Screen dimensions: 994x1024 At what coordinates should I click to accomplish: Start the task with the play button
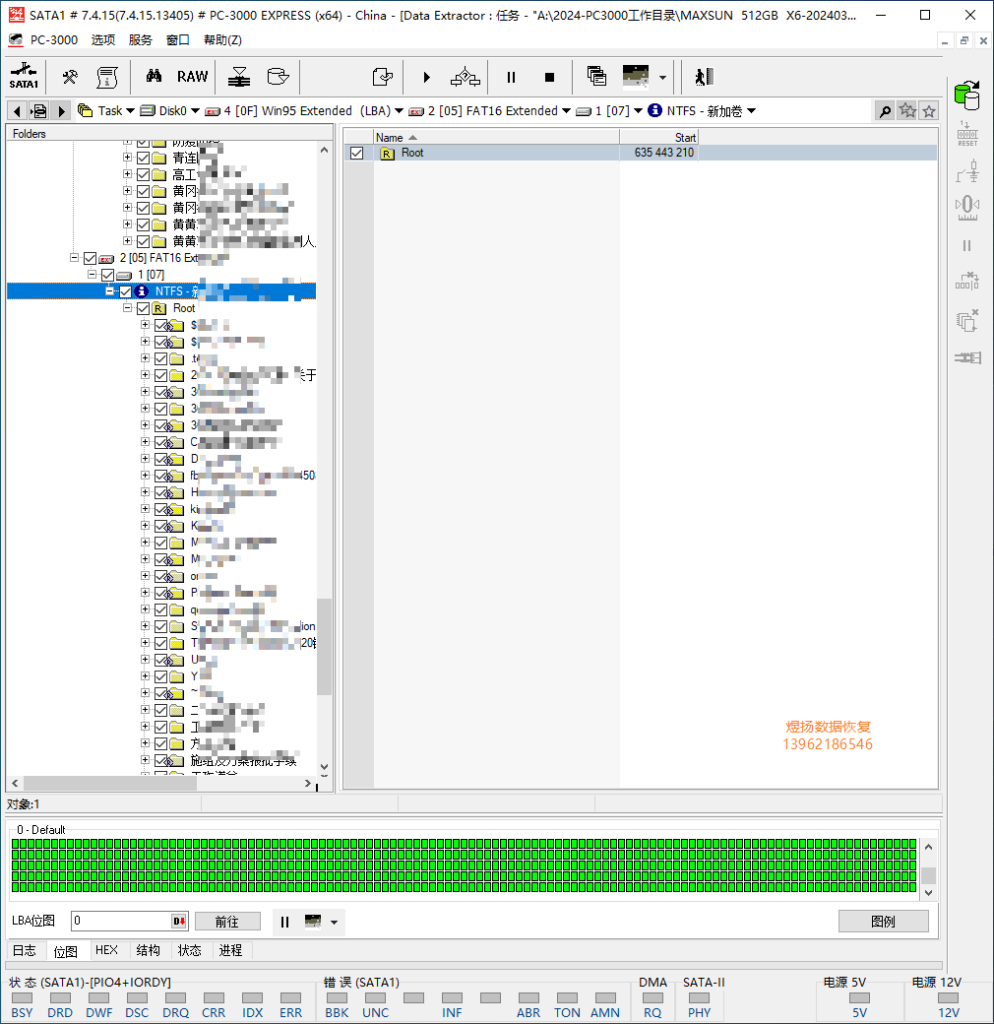coord(426,78)
